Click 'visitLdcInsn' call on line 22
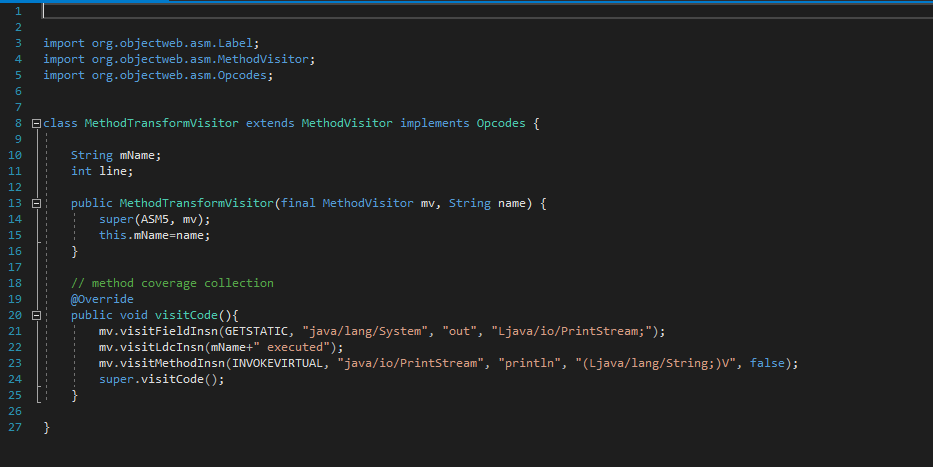This screenshot has width=933, height=467. pos(162,347)
